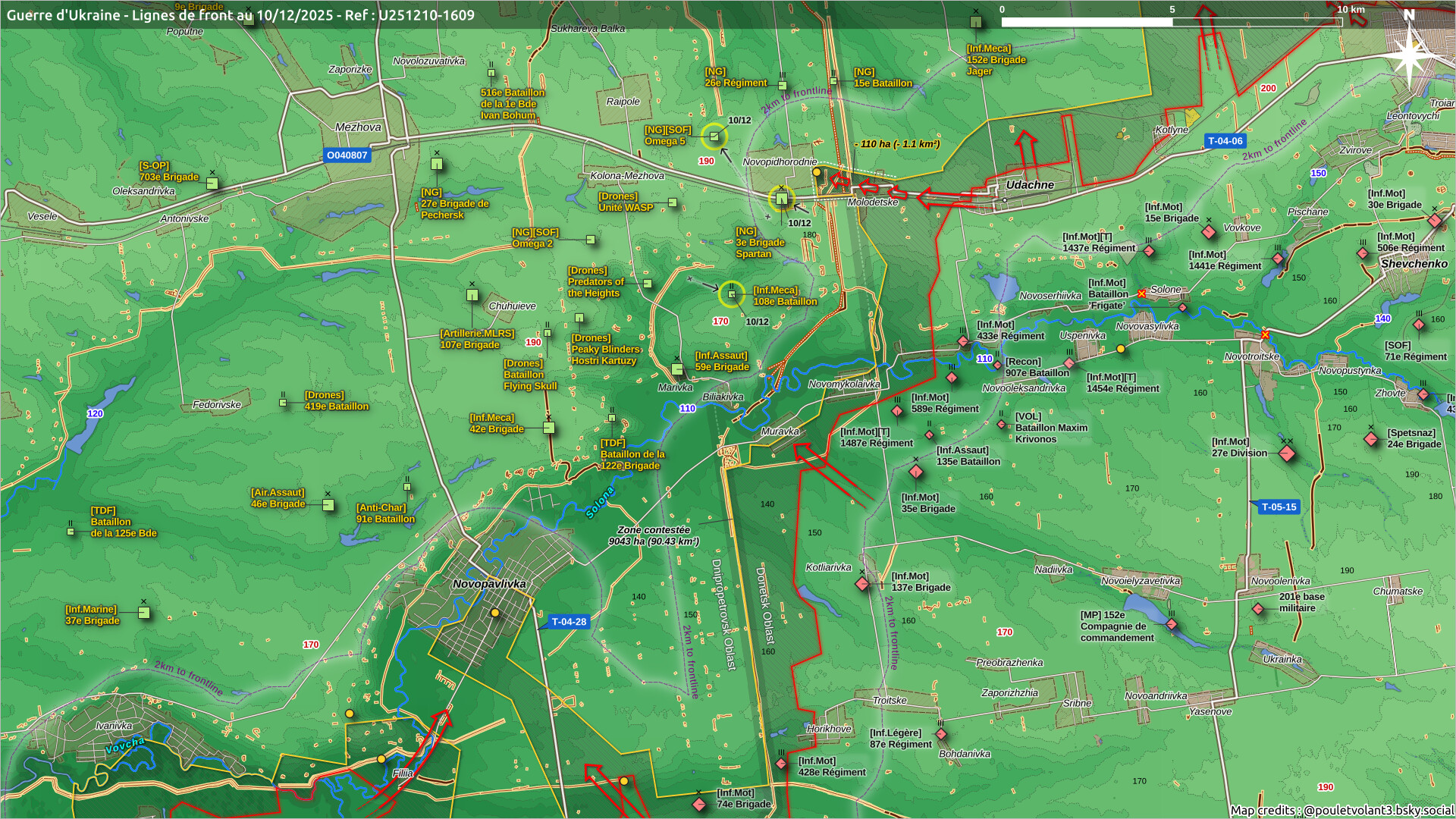
Task: Click the distance scale bar
Action: click(1172, 22)
